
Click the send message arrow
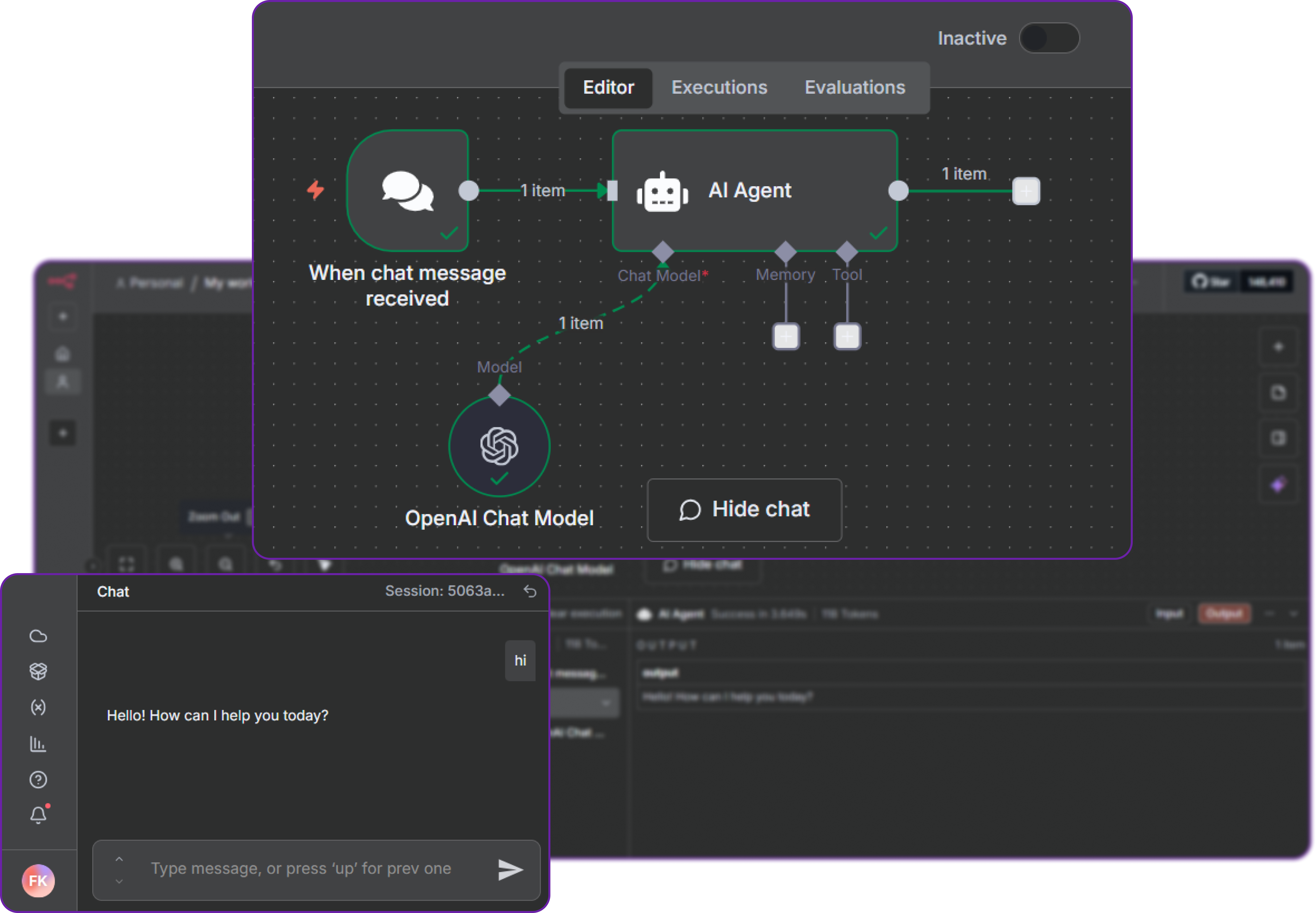click(x=510, y=870)
